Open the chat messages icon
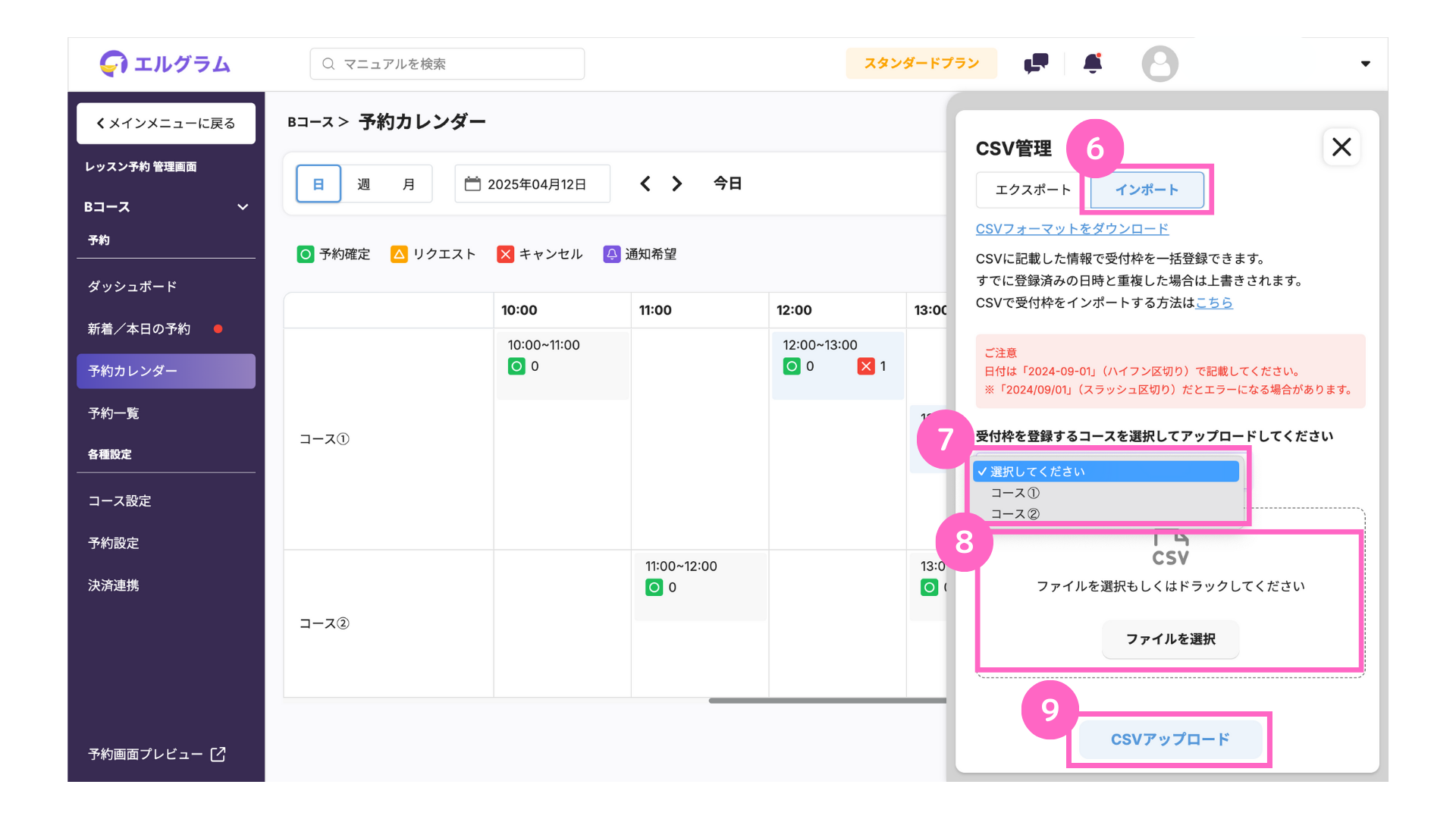The width and height of the screenshot is (1456, 819). 1036,64
